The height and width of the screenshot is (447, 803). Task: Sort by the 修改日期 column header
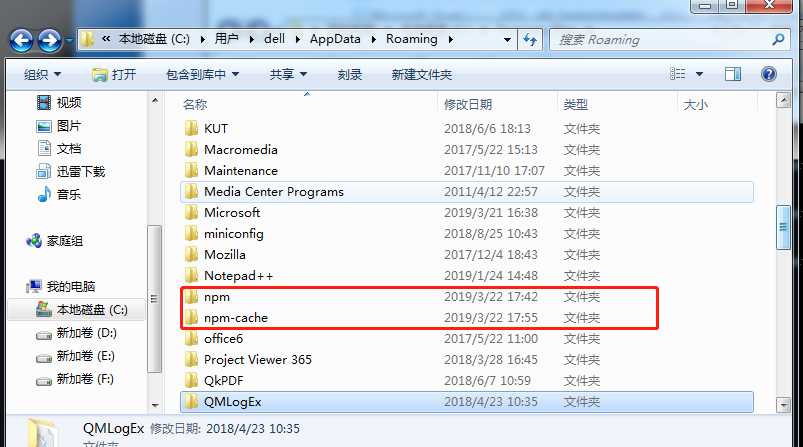pyautogui.click(x=468, y=104)
